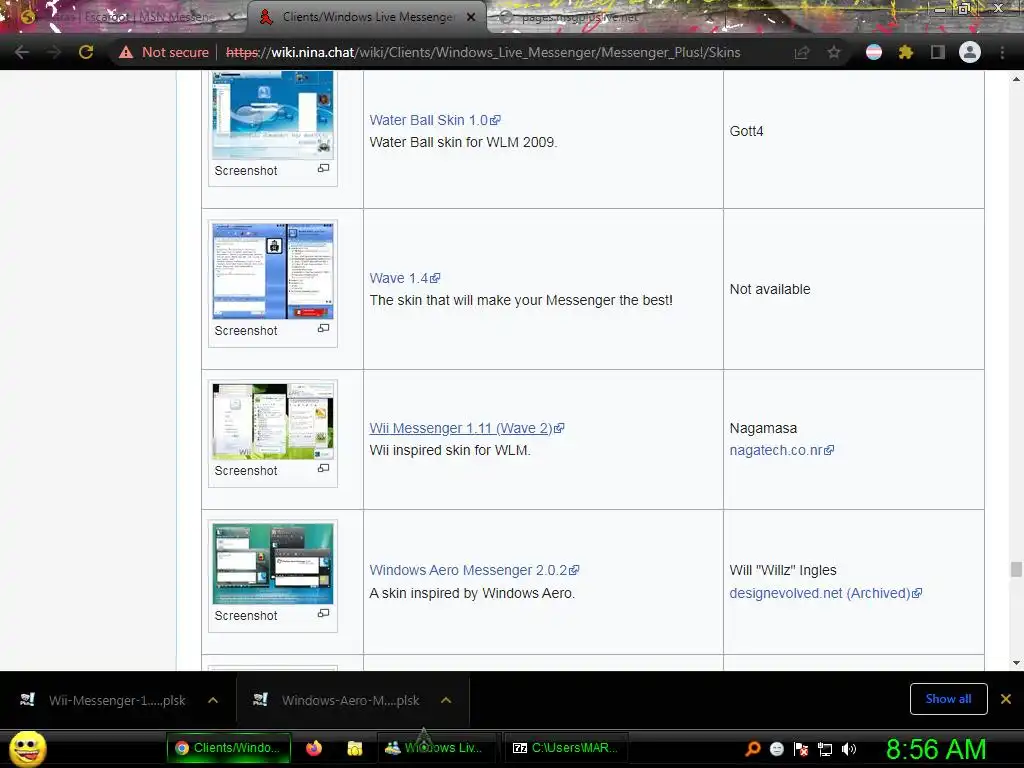
Task: Click the 'Wii inspired skin for WLM.' description
Action: [x=450, y=450]
